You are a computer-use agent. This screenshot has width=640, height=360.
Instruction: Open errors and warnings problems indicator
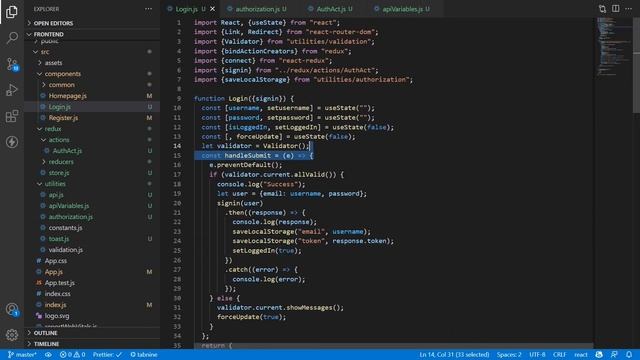pyautogui.click(x=73, y=354)
